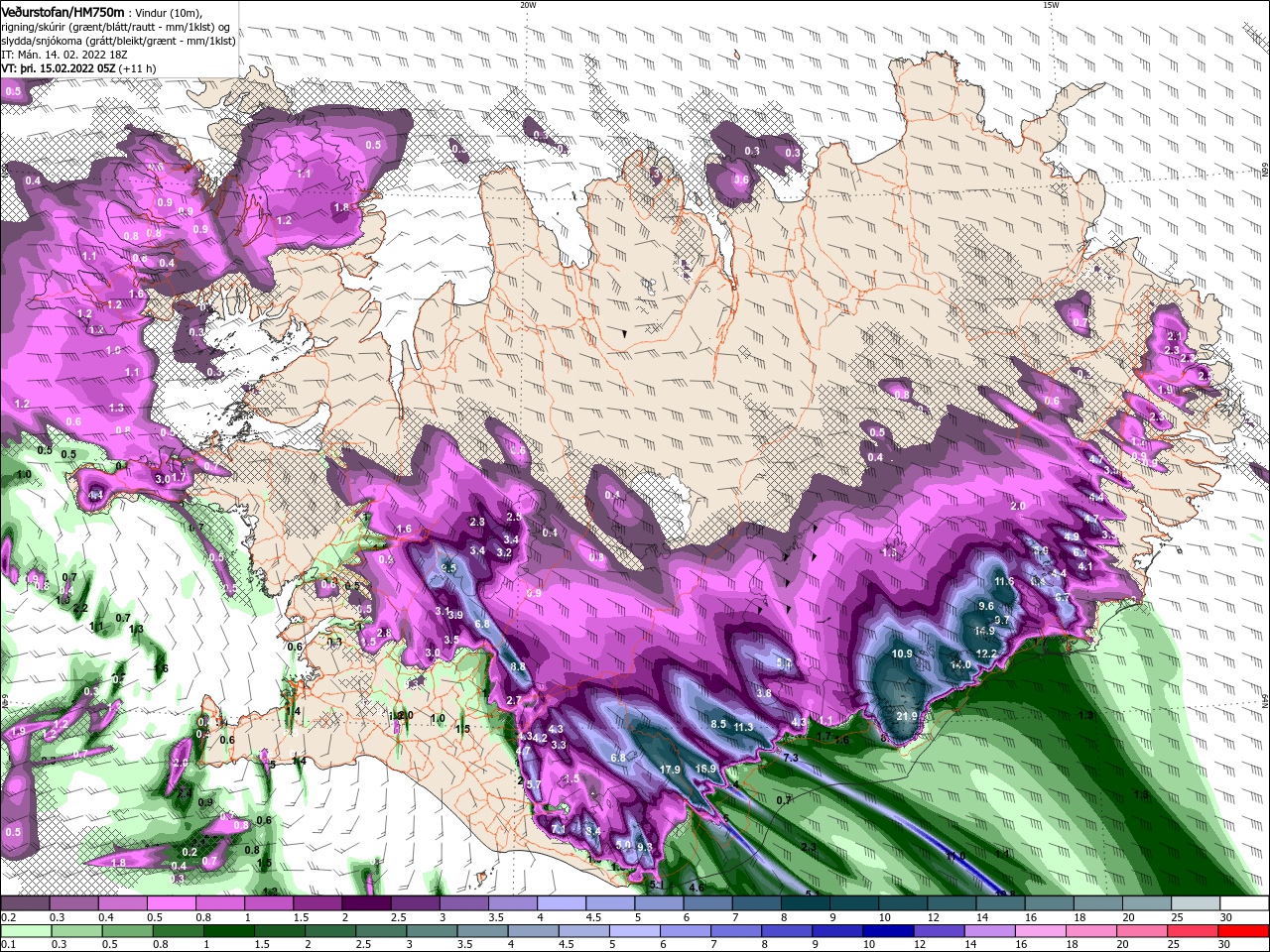Click the 8.5 value next to 11.3
The image size is (1270, 952).
718,724
